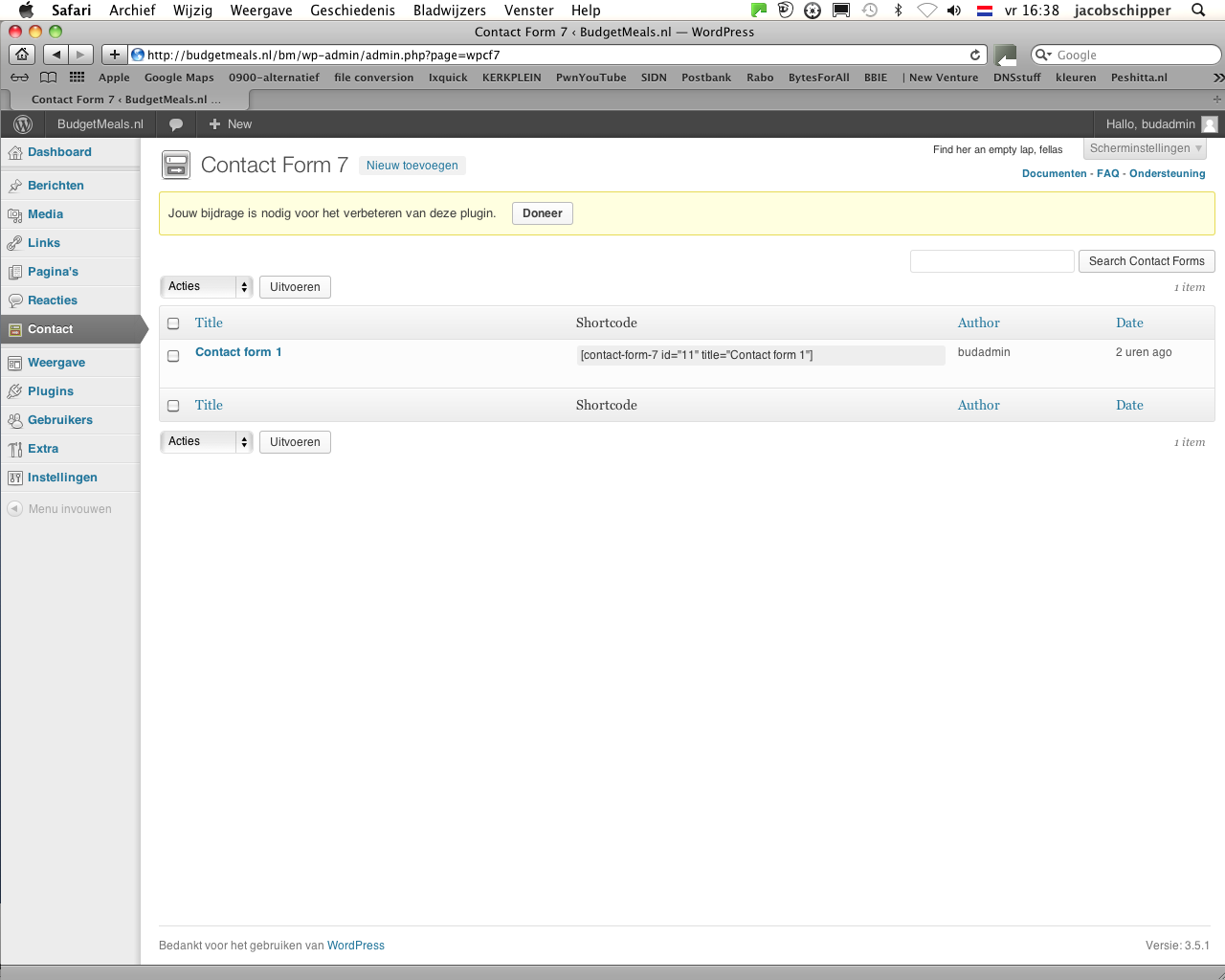1225x980 pixels.
Task: Click author budadmin in table row
Action: (x=984, y=352)
